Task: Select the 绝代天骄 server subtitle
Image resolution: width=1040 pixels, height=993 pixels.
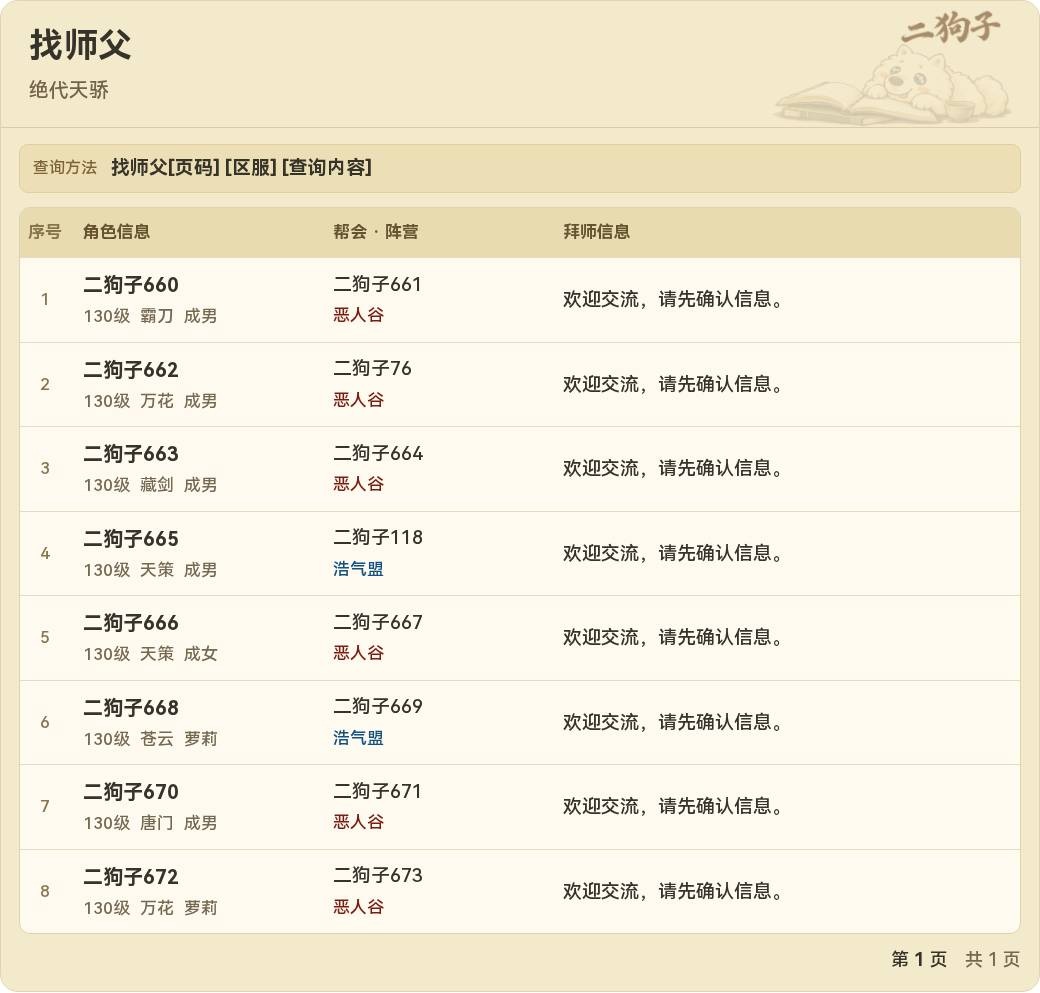Action: tap(69, 90)
